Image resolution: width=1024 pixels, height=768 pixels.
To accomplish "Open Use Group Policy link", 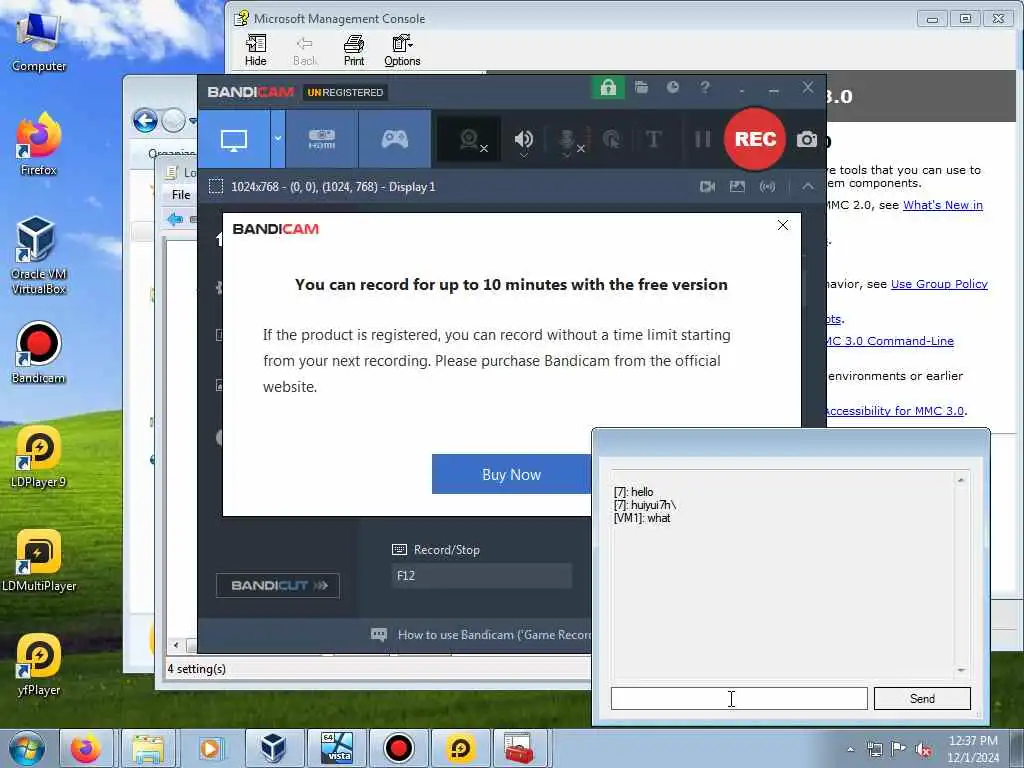I will (x=939, y=284).
